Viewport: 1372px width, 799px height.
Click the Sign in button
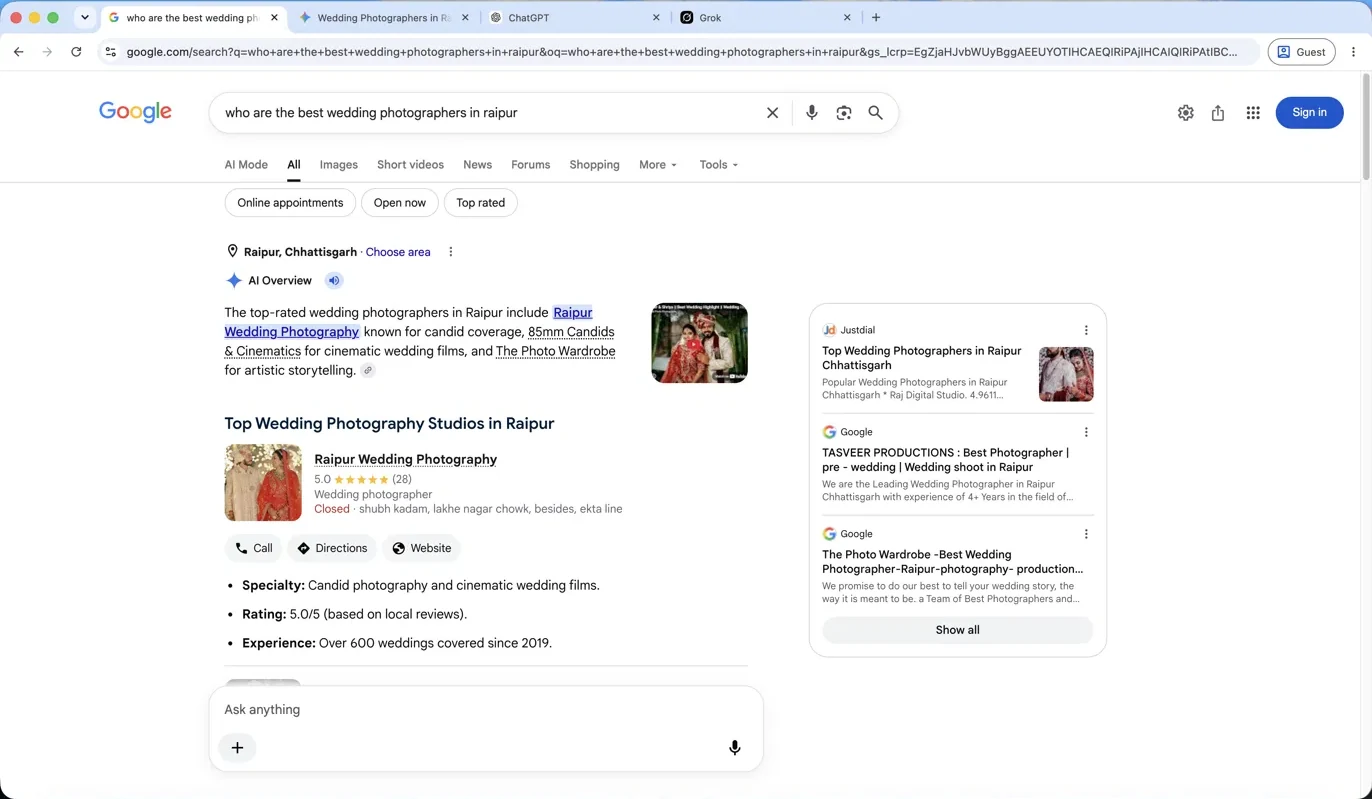point(1309,112)
